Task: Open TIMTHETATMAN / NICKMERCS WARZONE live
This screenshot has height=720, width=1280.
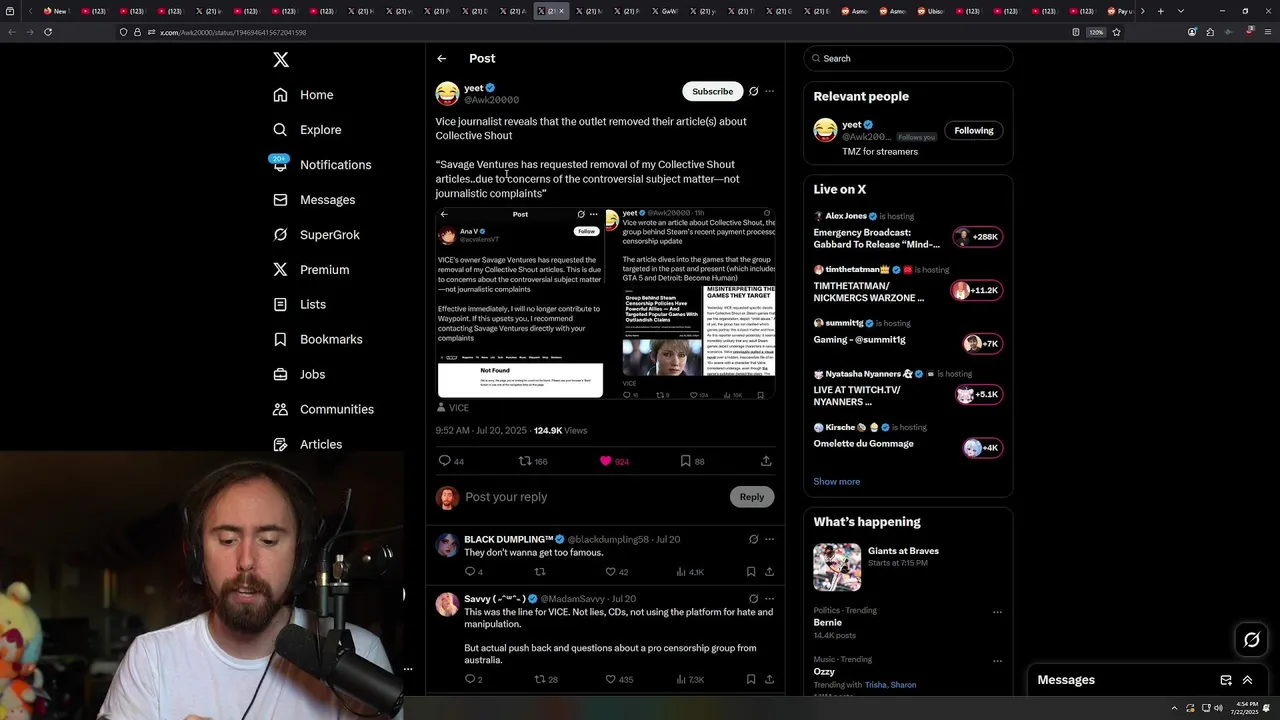Action: [x=907, y=285]
